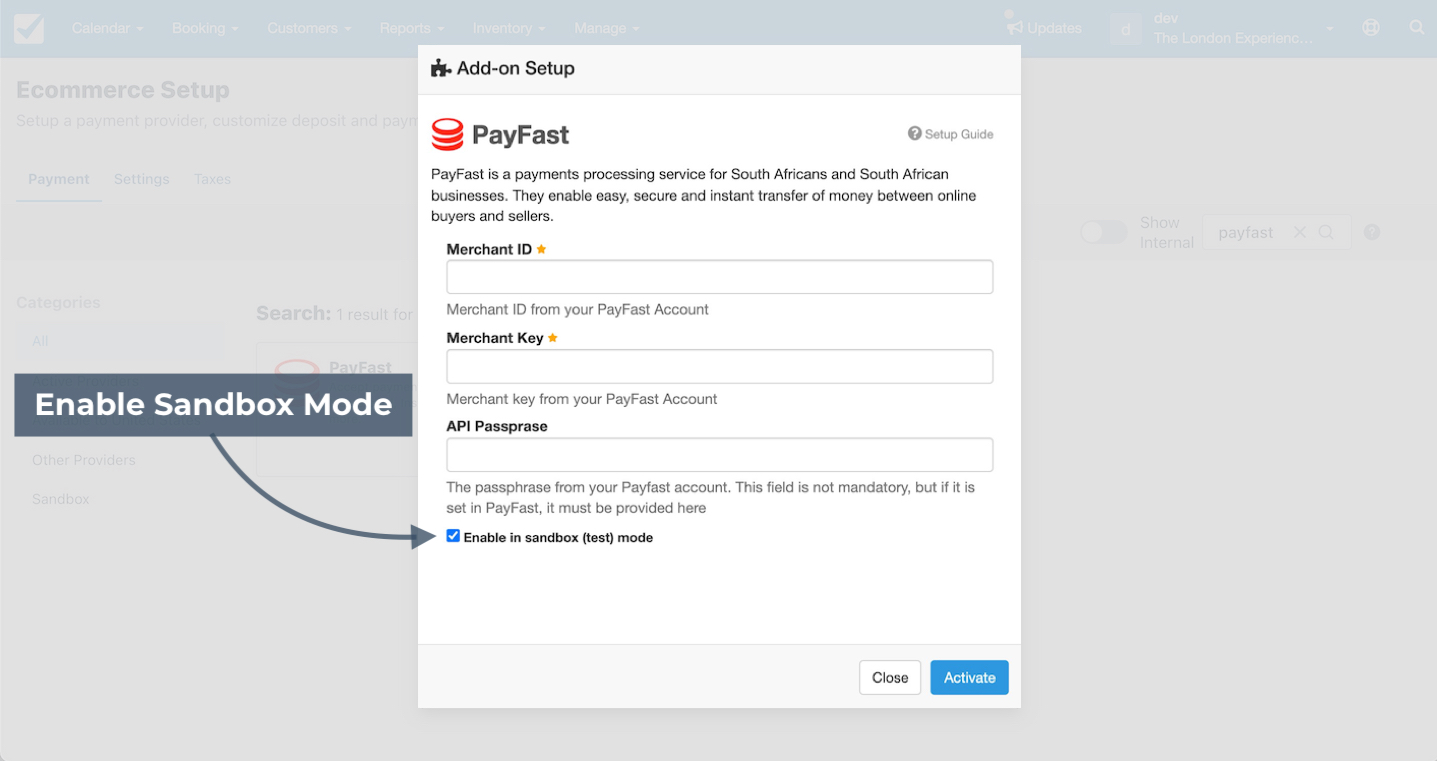Switch to the Payment tab

(x=59, y=179)
